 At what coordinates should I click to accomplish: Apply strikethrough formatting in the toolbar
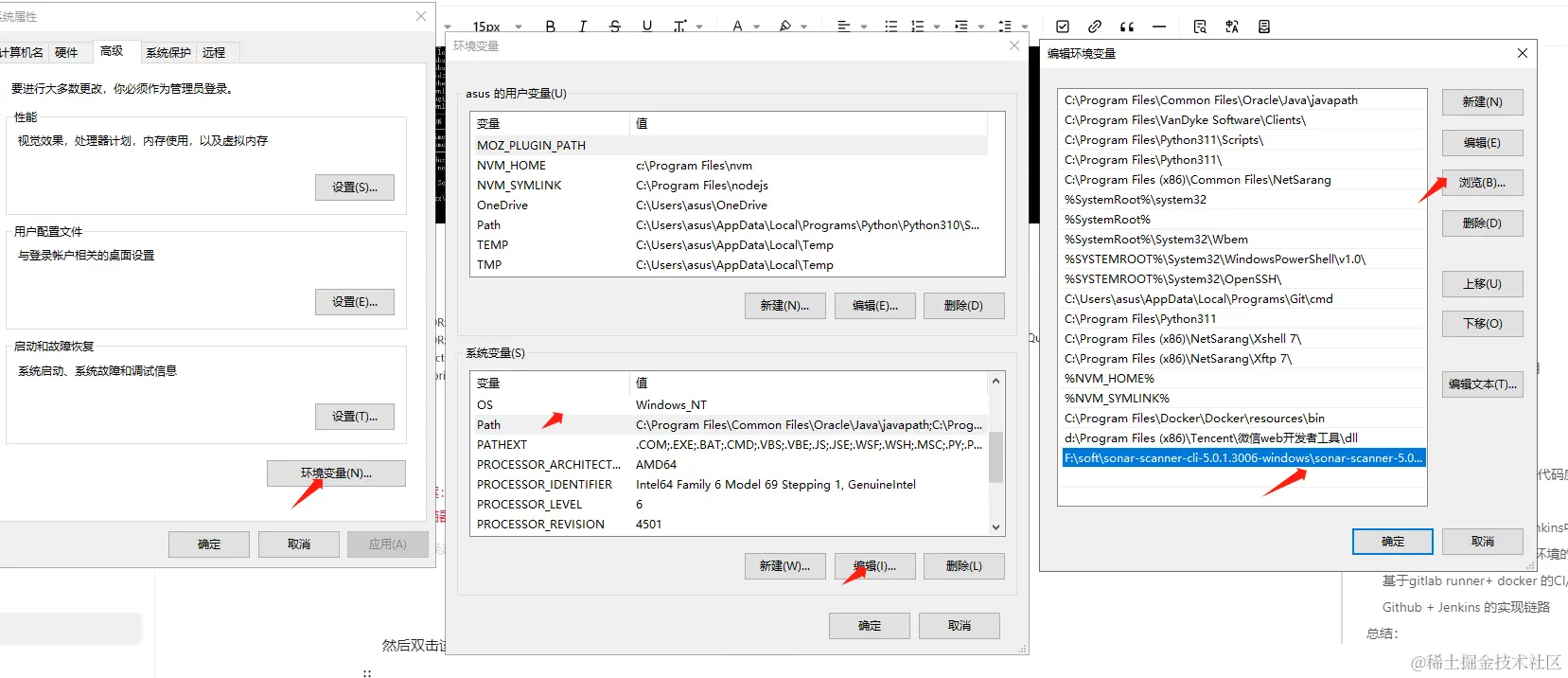(615, 27)
